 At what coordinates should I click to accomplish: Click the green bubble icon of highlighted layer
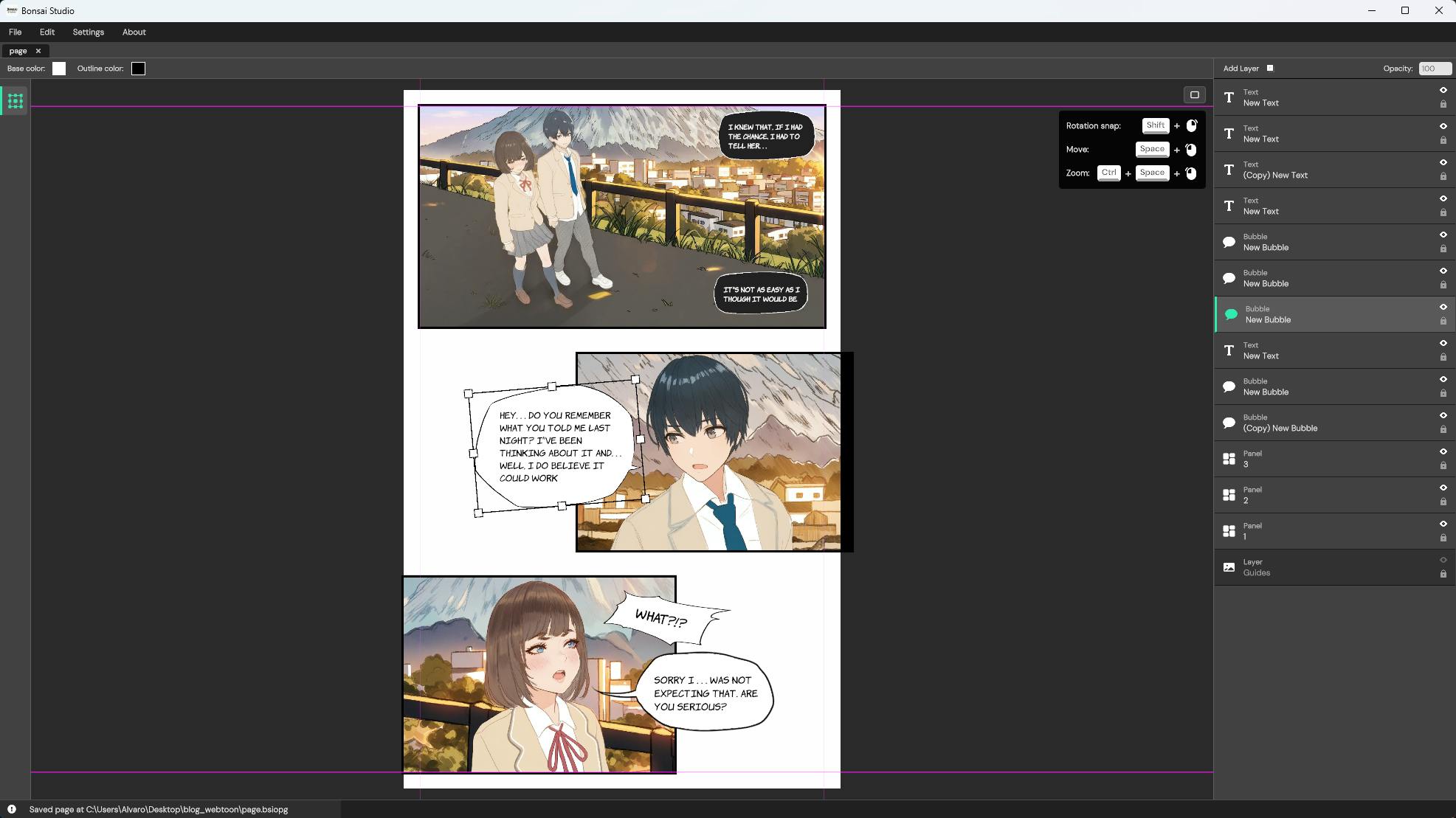[x=1231, y=314]
